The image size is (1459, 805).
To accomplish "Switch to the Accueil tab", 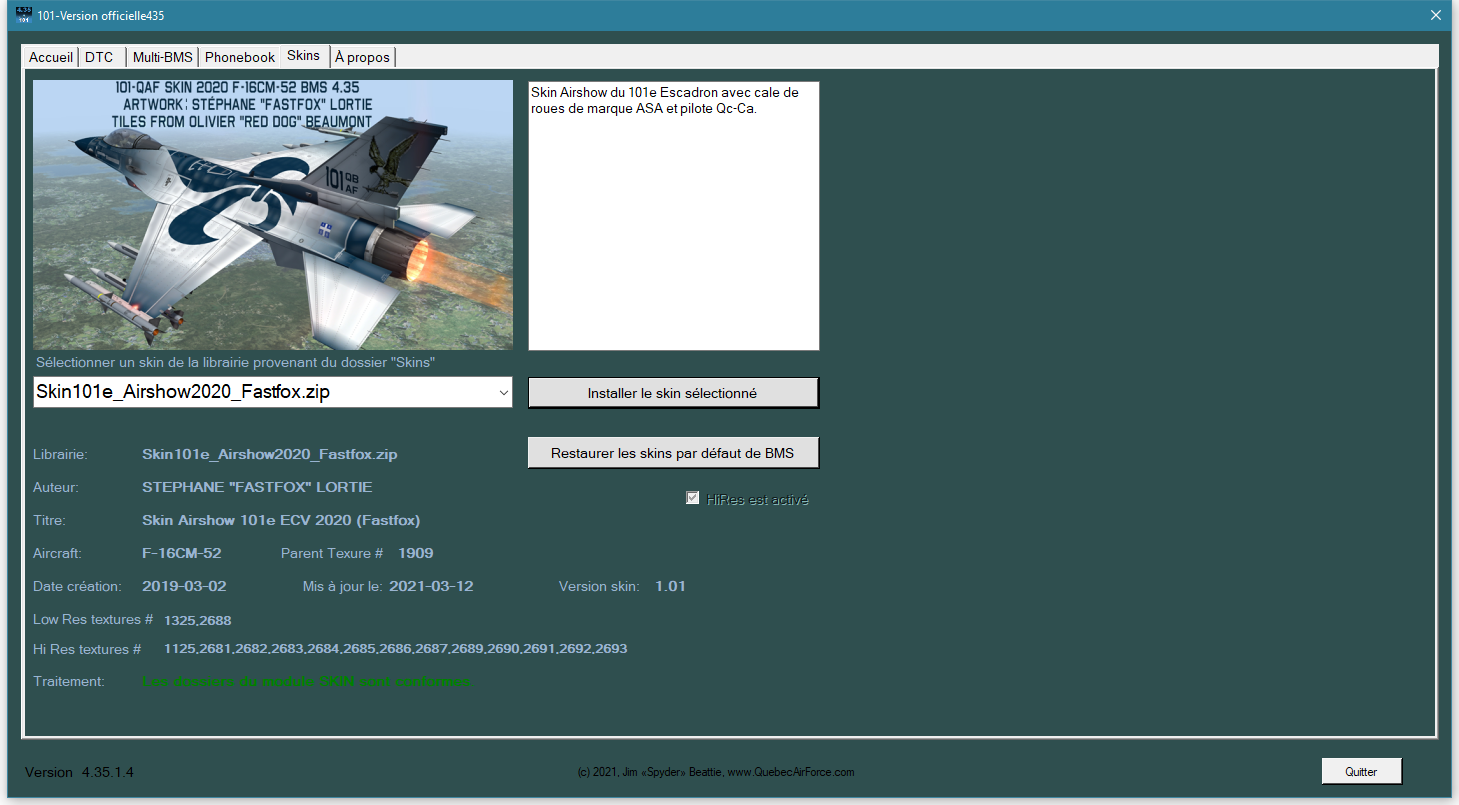I will (50, 57).
